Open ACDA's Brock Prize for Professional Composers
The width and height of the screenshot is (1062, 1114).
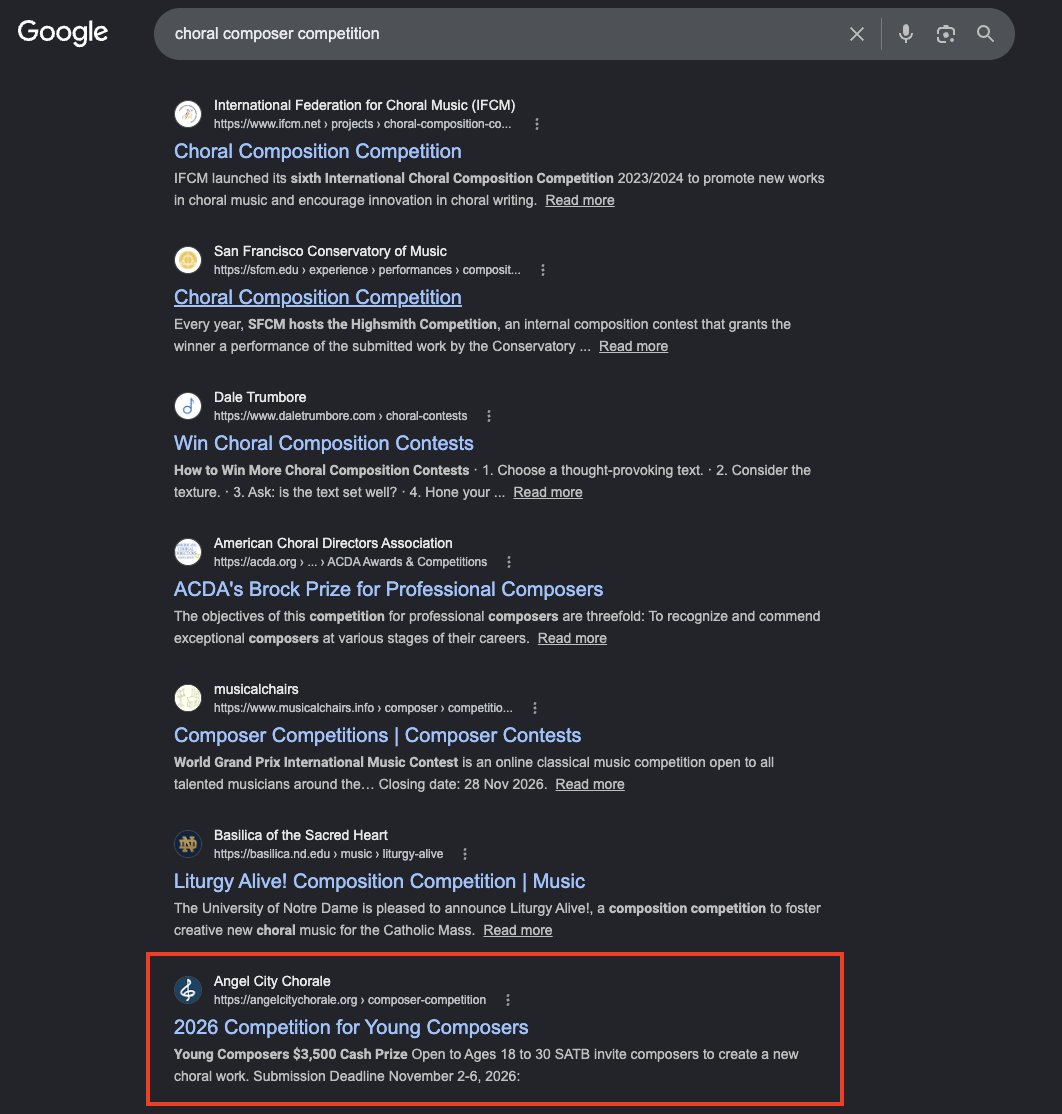coord(389,589)
